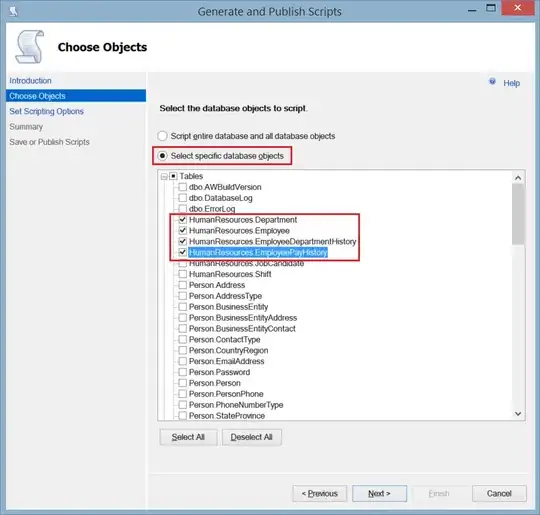
Task: Select specific database objects radio button
Action: 162,156
